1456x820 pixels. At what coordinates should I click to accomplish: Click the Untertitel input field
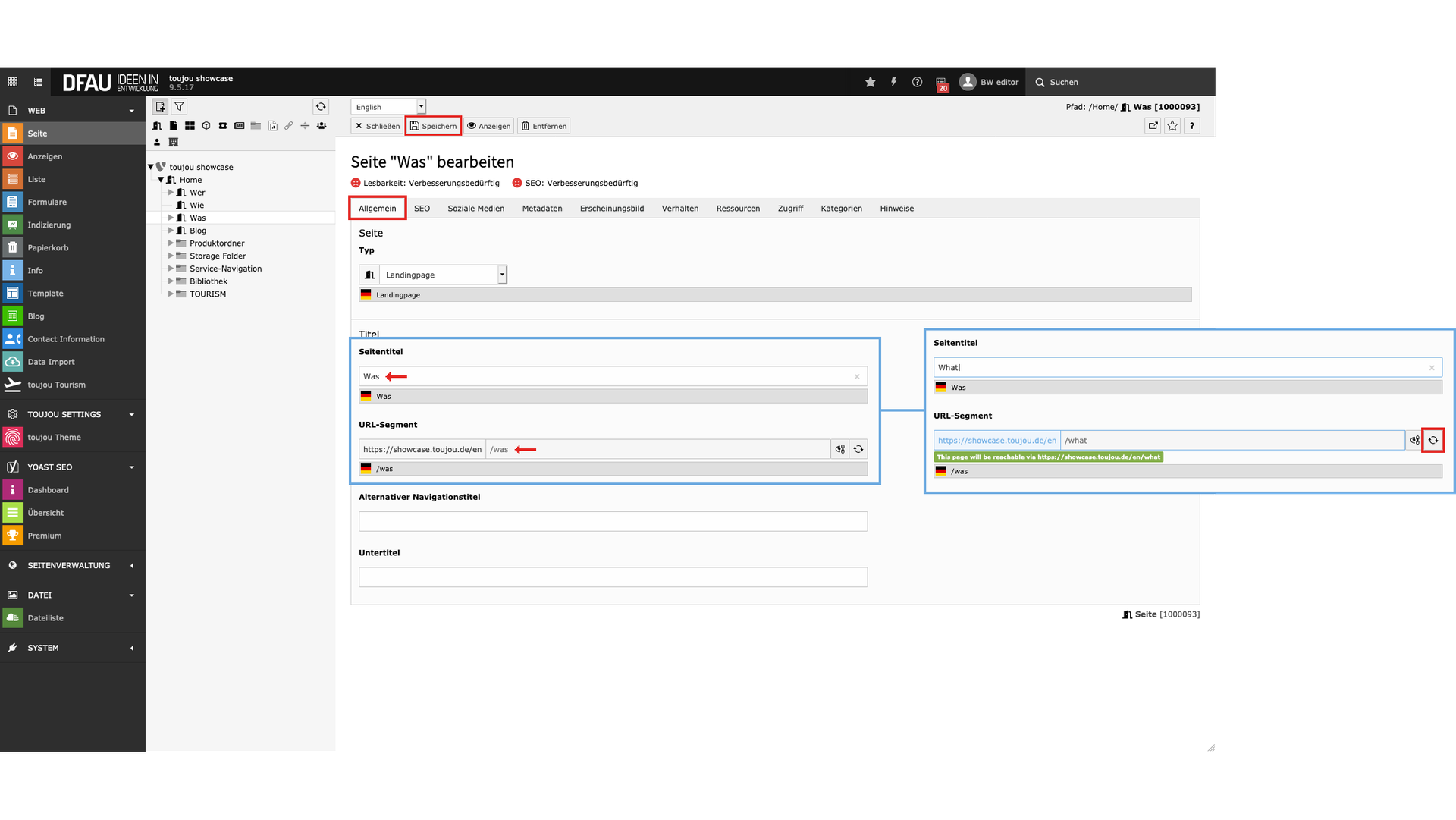point(612,577)
